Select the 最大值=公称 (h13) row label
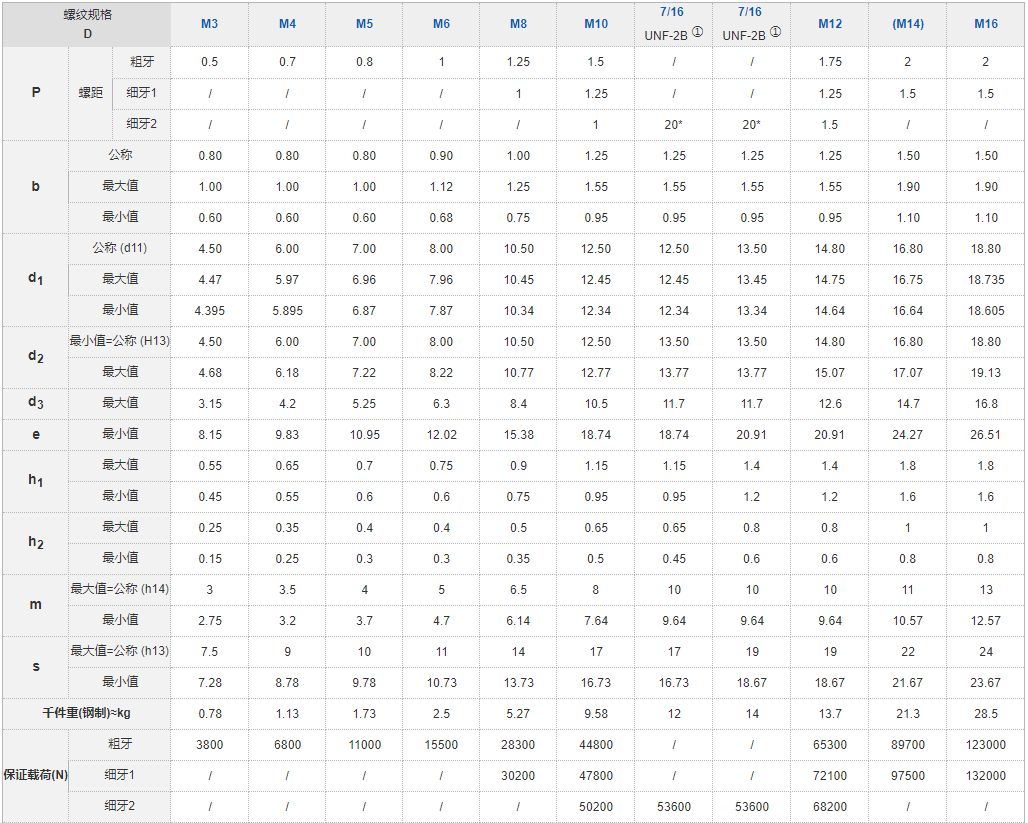The width and height of the screenshot is (1028, 823). 119,651
